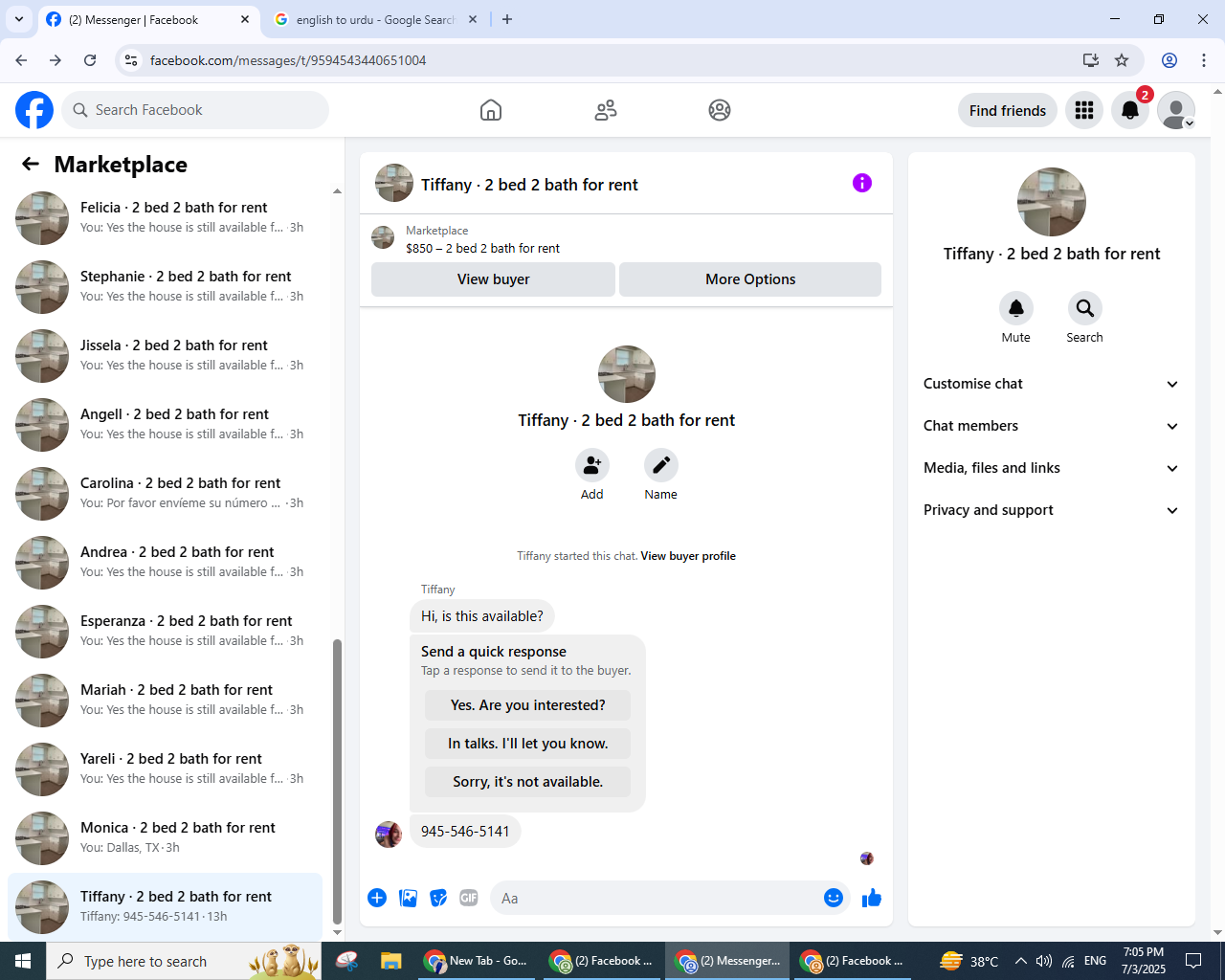Expand Media, files and links section

[1051, 468]
